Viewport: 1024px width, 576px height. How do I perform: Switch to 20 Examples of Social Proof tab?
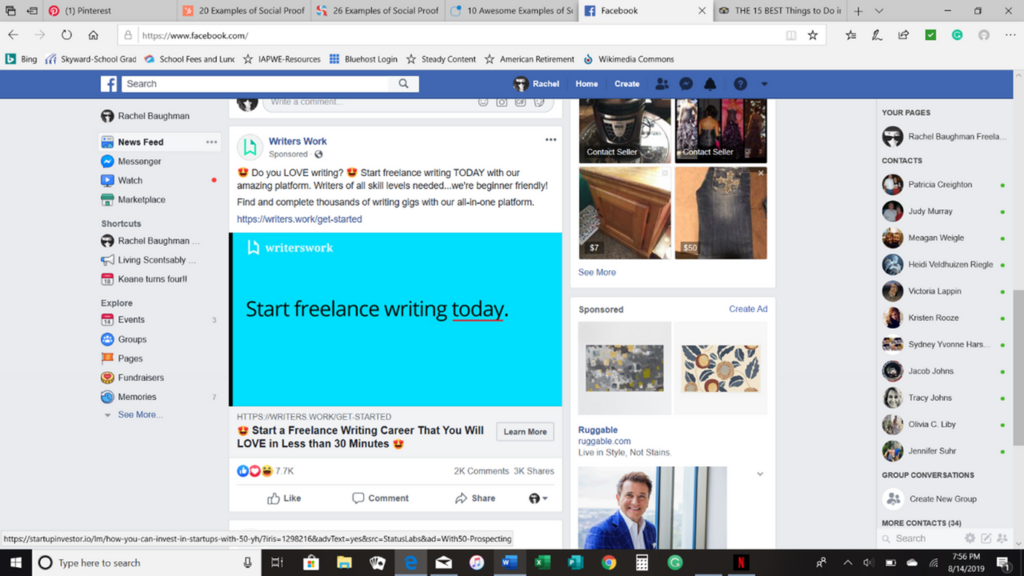coord(245,10)
